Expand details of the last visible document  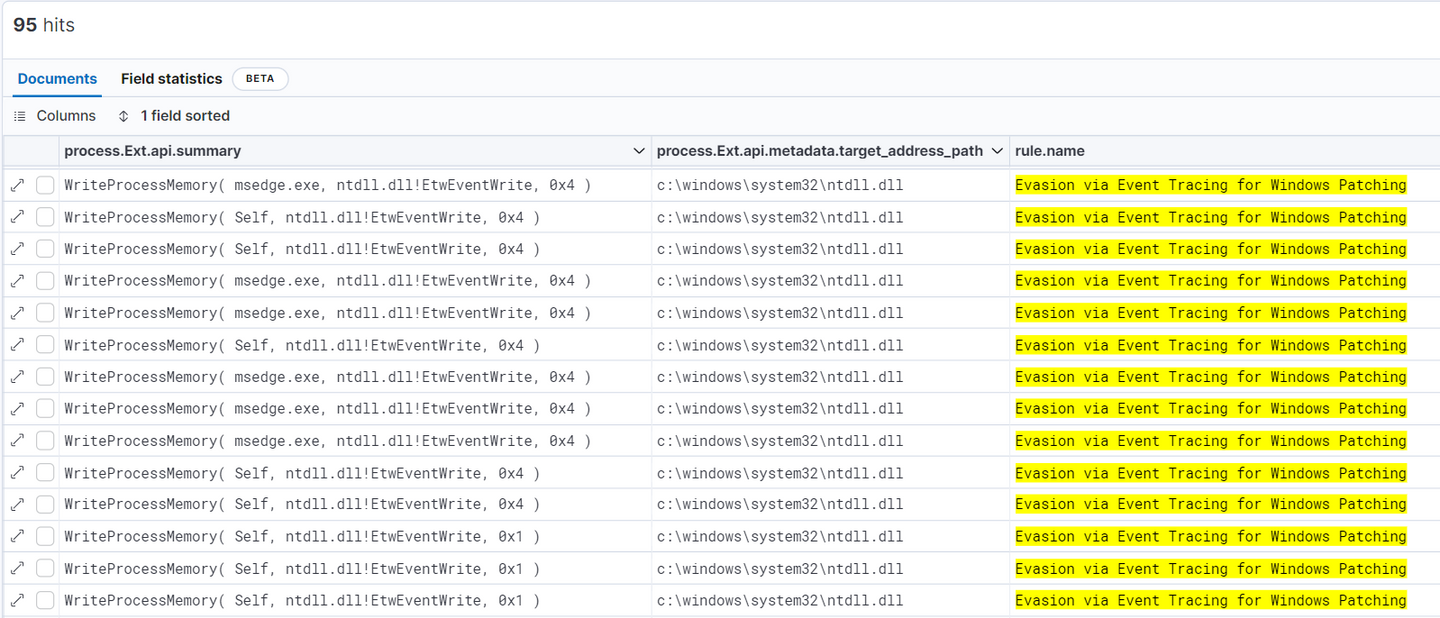tap(20, 600)
